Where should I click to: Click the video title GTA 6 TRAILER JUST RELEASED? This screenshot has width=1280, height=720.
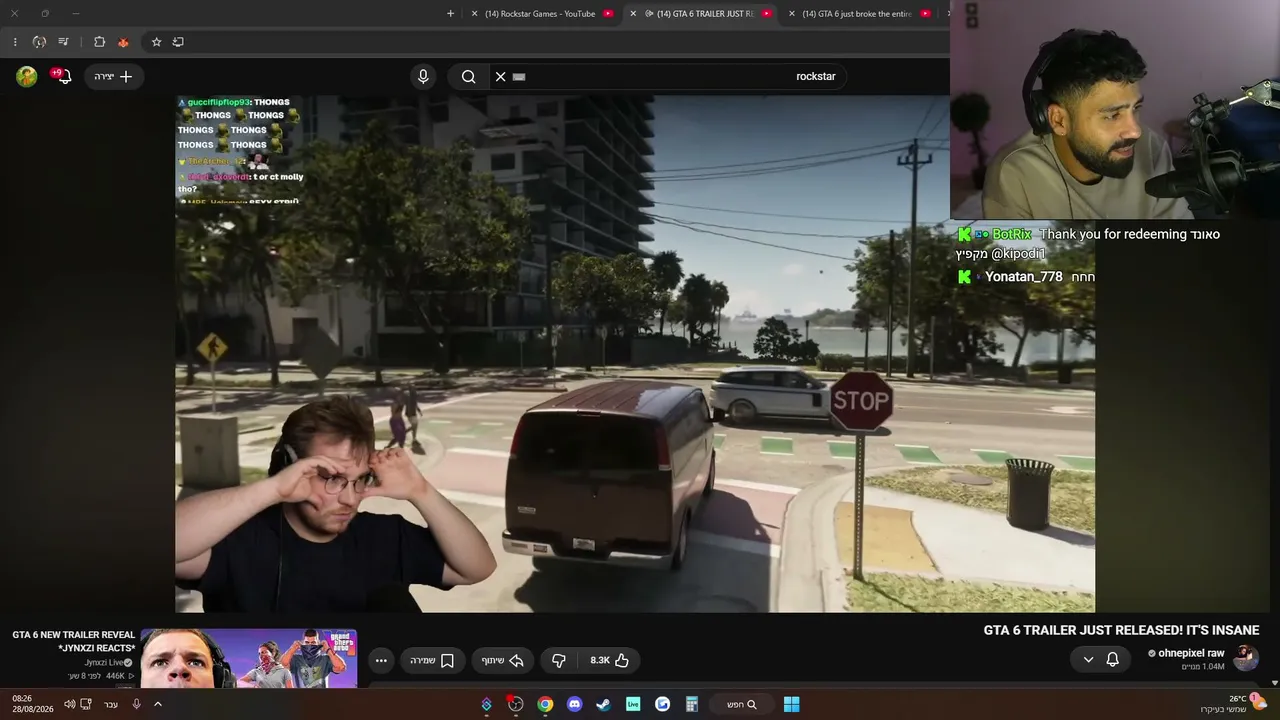(1121, 630)
